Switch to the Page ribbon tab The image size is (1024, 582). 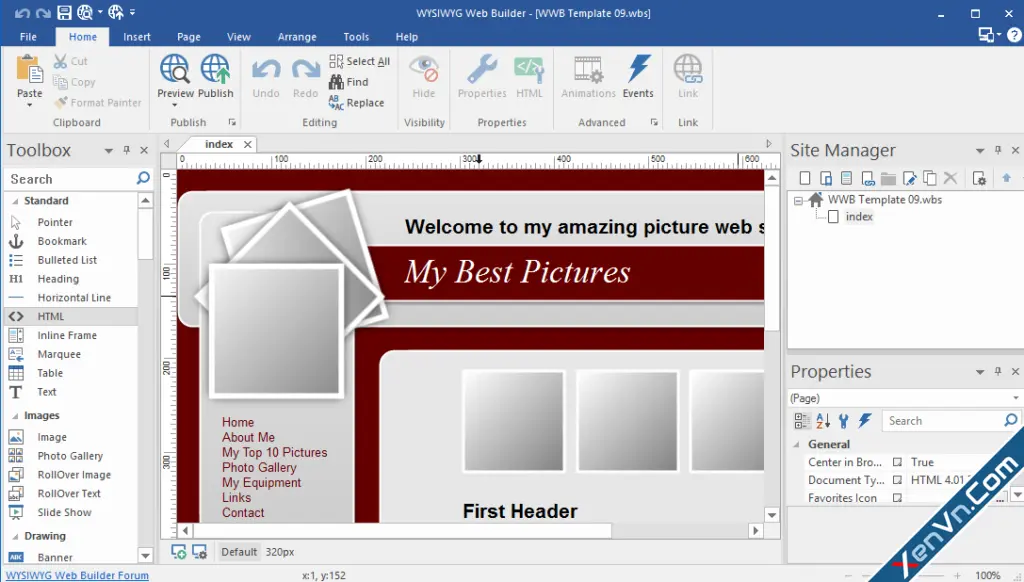189,37
